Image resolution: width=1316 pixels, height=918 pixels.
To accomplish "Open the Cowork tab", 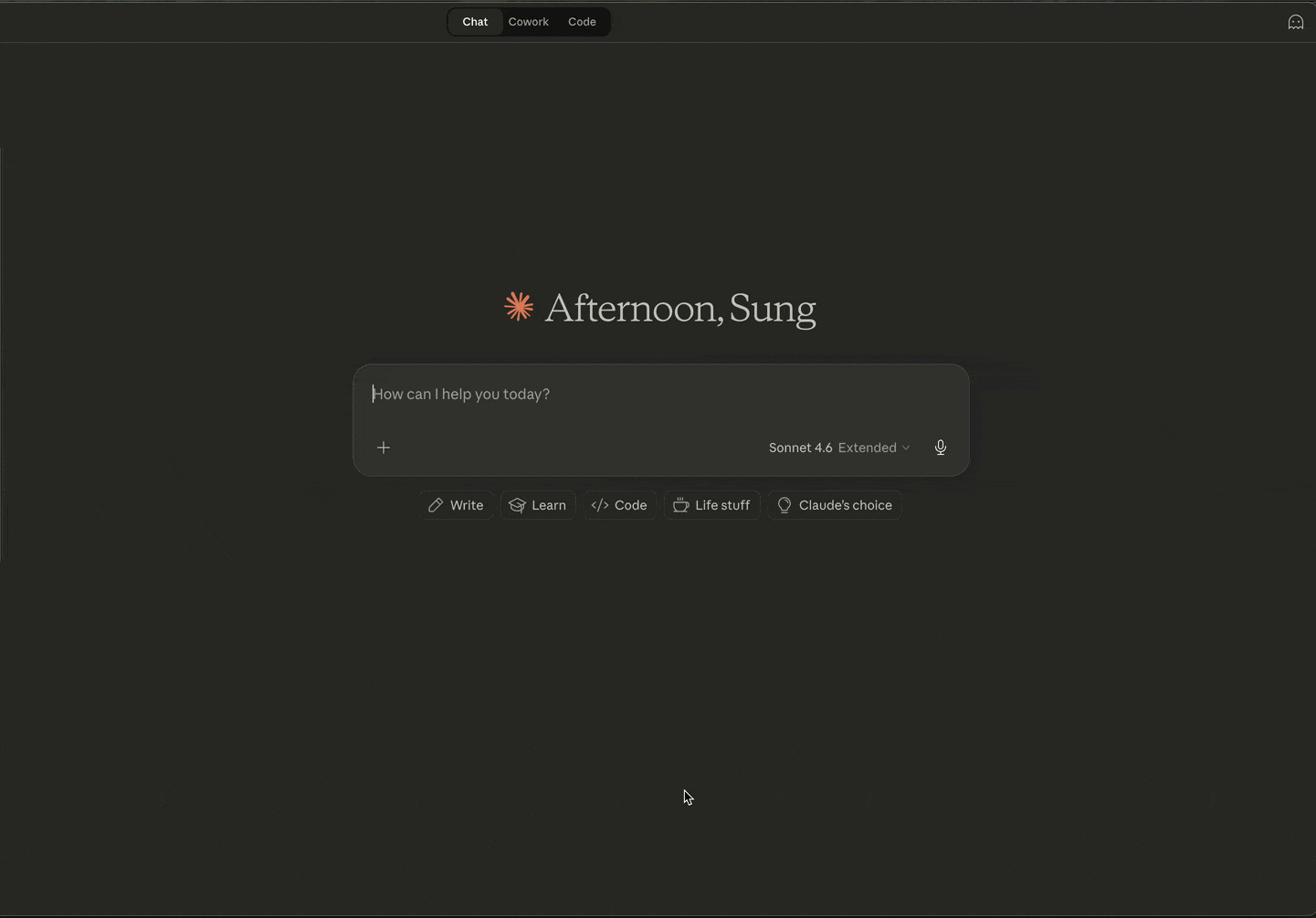I will point(528,22).
